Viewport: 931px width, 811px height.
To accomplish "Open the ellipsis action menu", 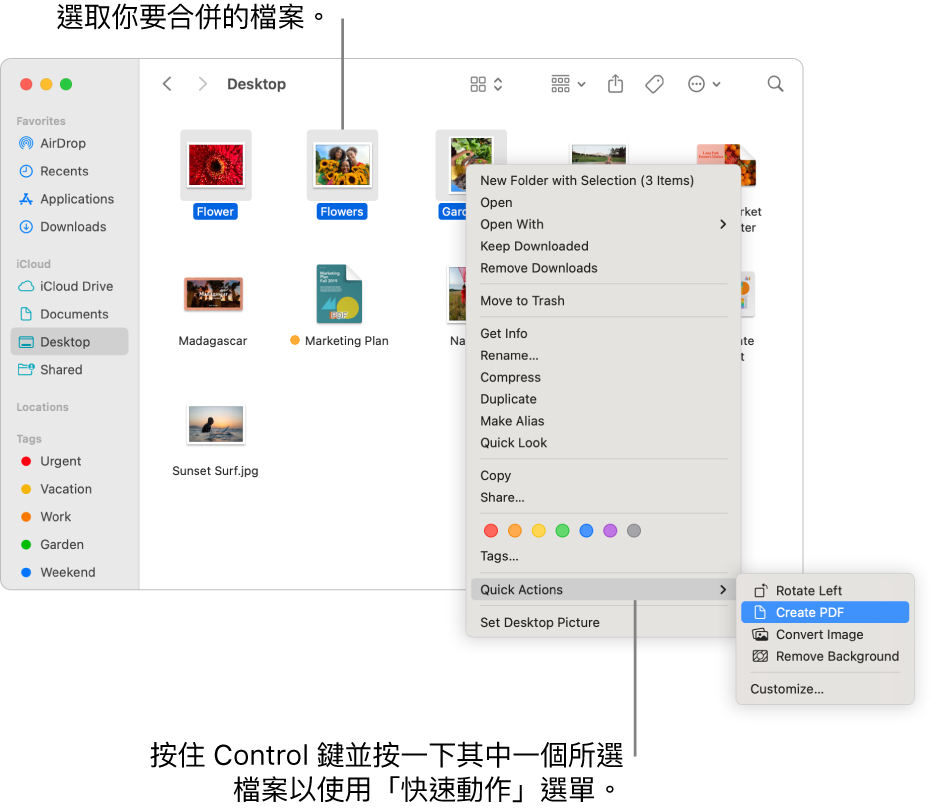I will 704,84.
